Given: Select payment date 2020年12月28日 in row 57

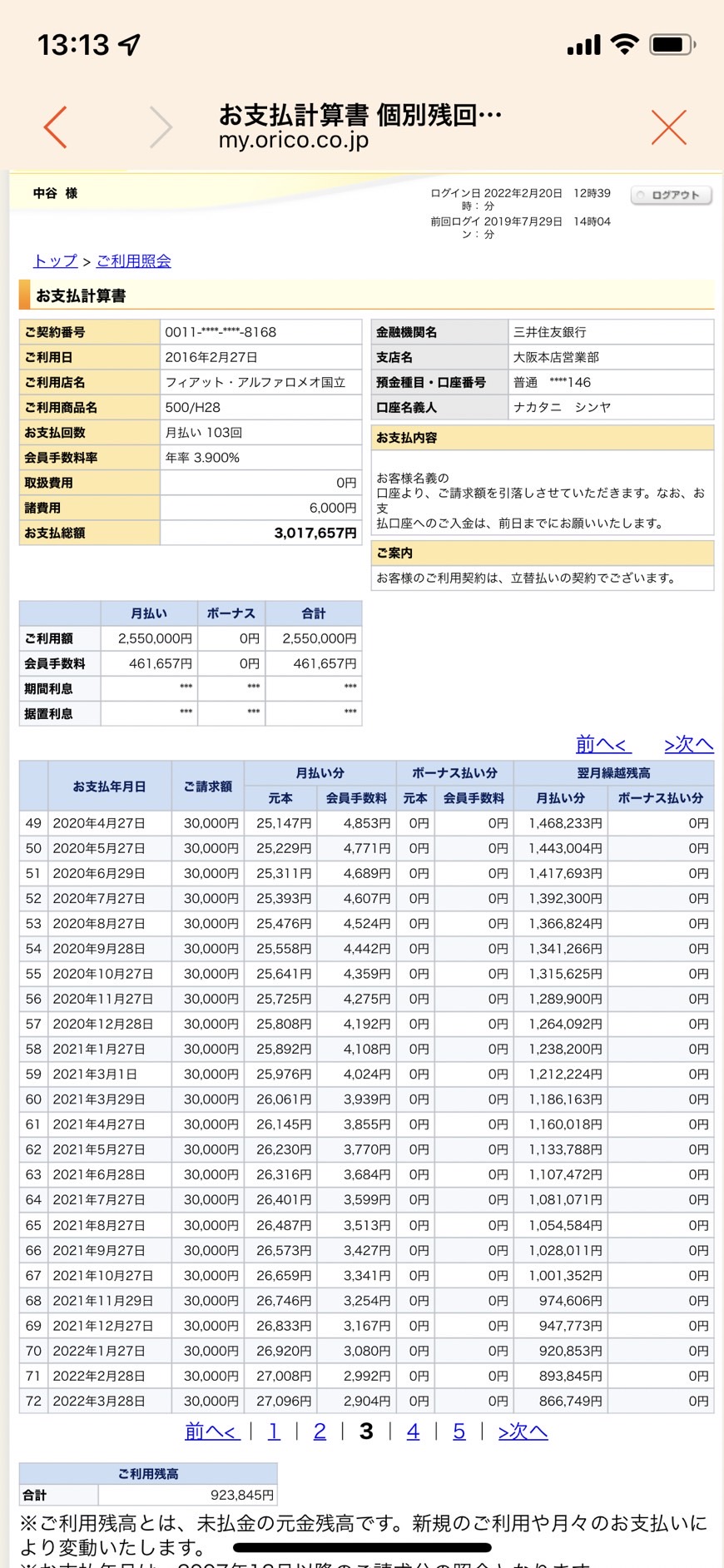Looking at the screenshot, I should (103, 1024).
